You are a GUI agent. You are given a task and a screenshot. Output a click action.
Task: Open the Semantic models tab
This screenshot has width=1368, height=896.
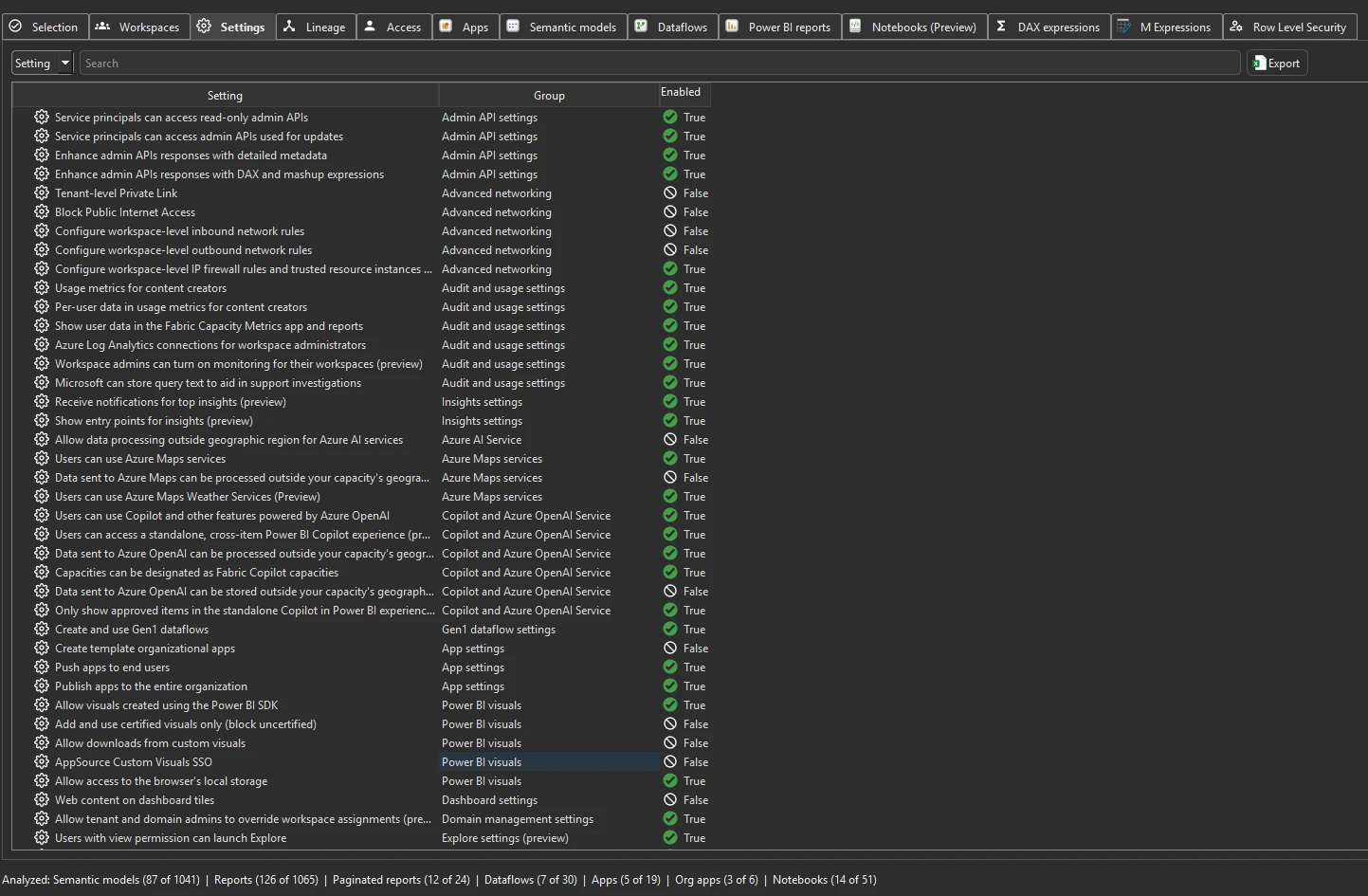[562, 27]
